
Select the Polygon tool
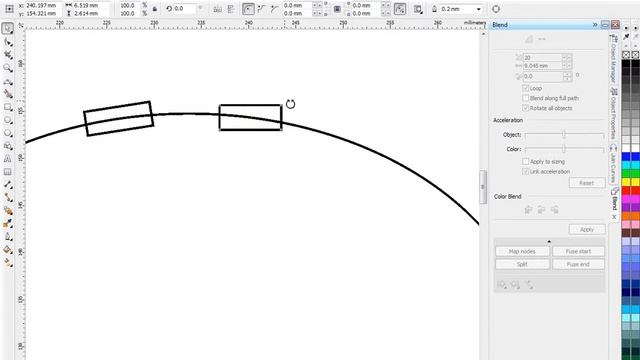[7, 133]
